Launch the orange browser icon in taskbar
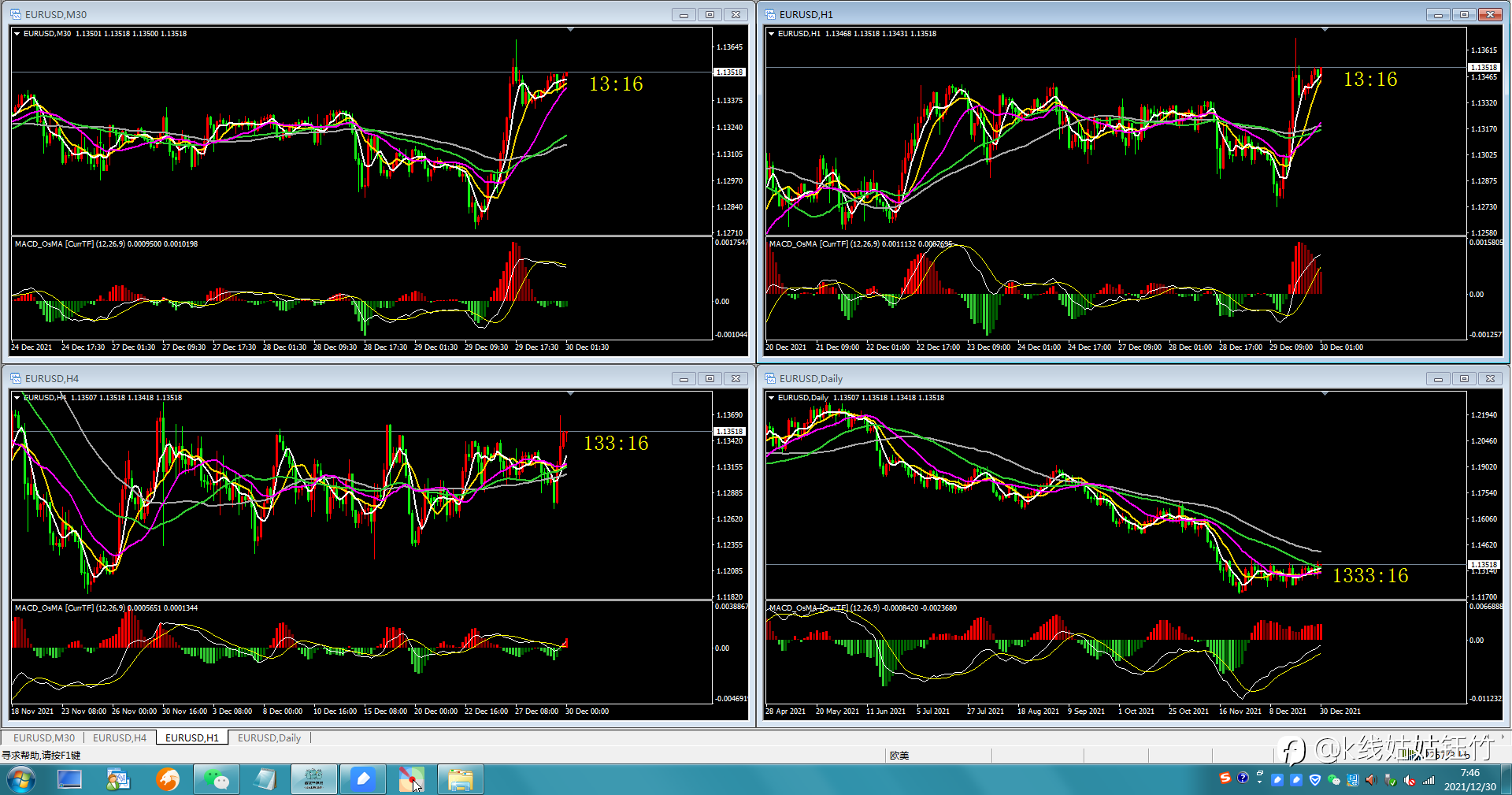 tap(168, 779)
